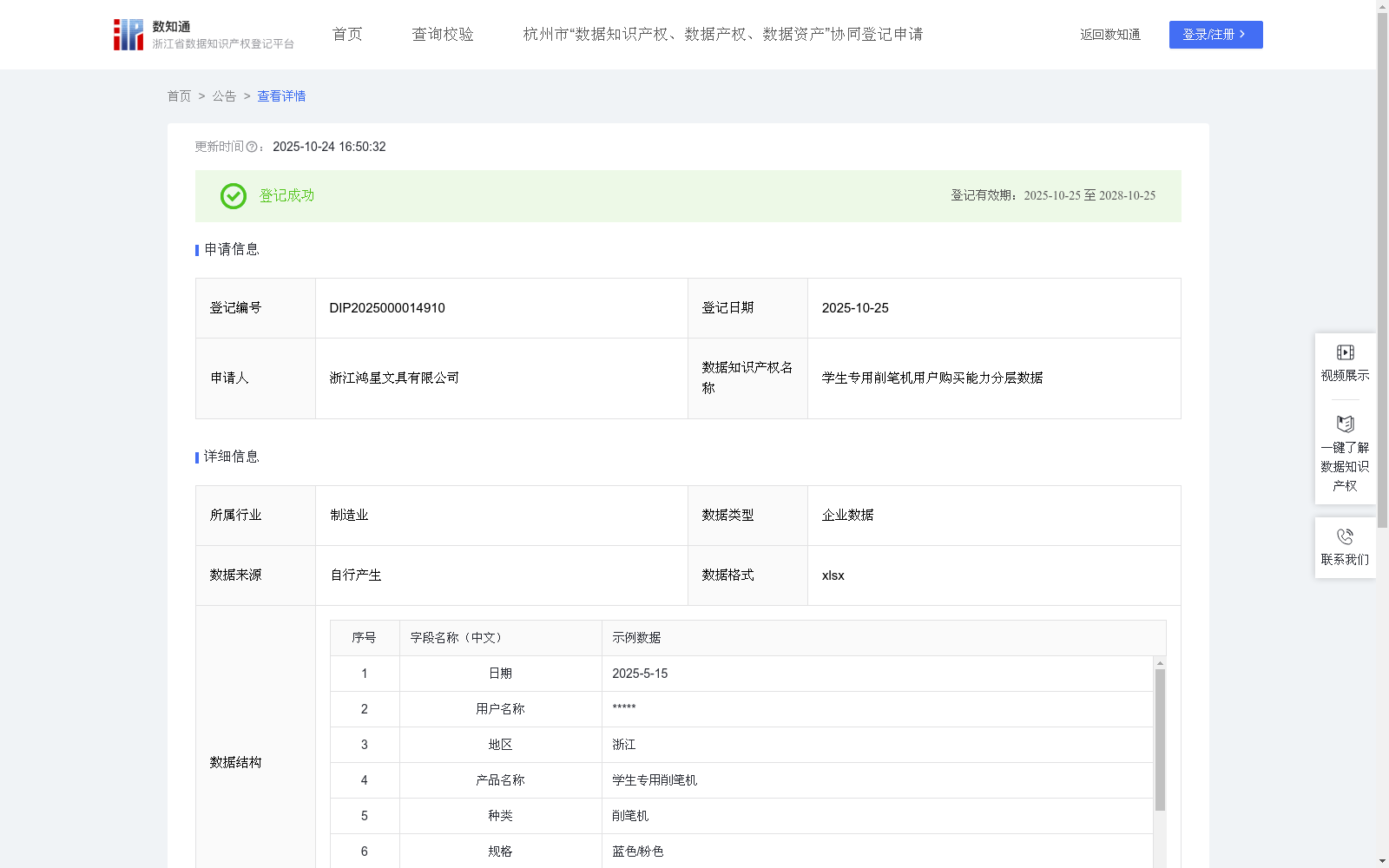Click registration number DIP2025000014910

[x=387, y=308]
